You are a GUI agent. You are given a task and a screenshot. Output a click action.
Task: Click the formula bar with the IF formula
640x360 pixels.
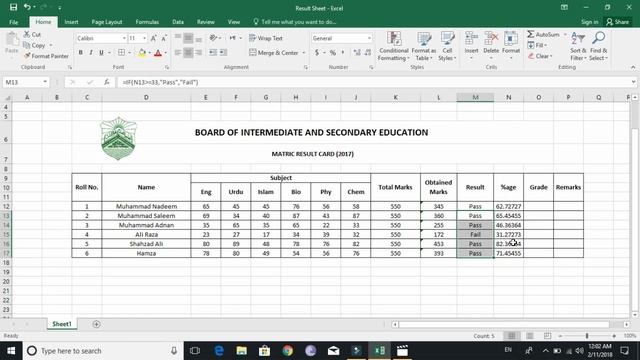[373, 82]
